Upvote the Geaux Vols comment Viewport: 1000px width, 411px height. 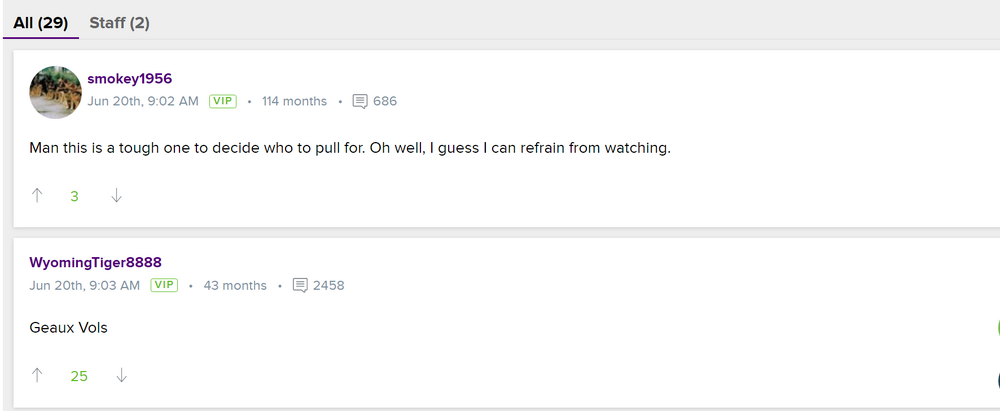click(x=38, y=376)
